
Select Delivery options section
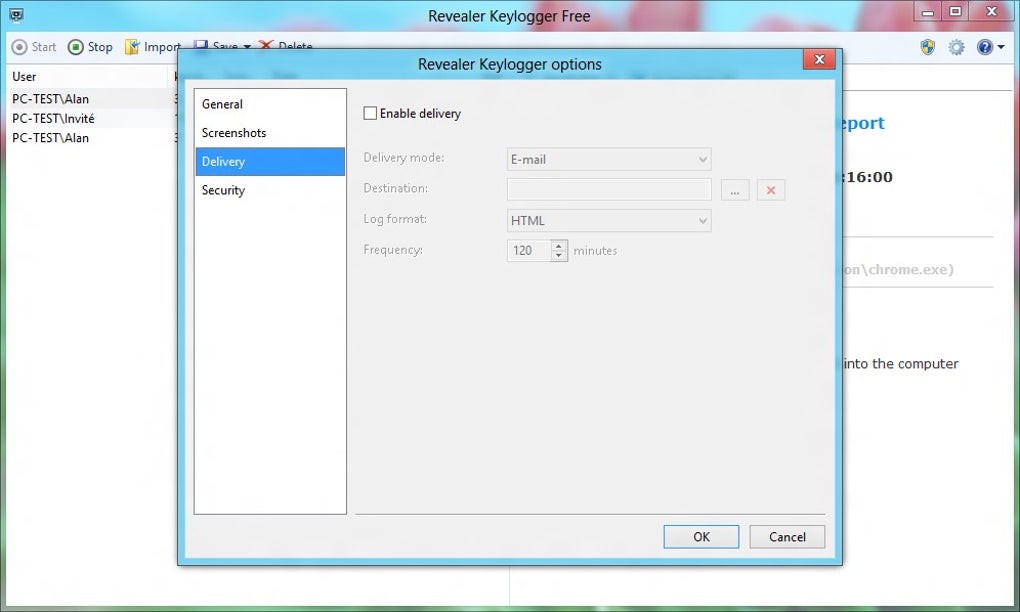270,161
